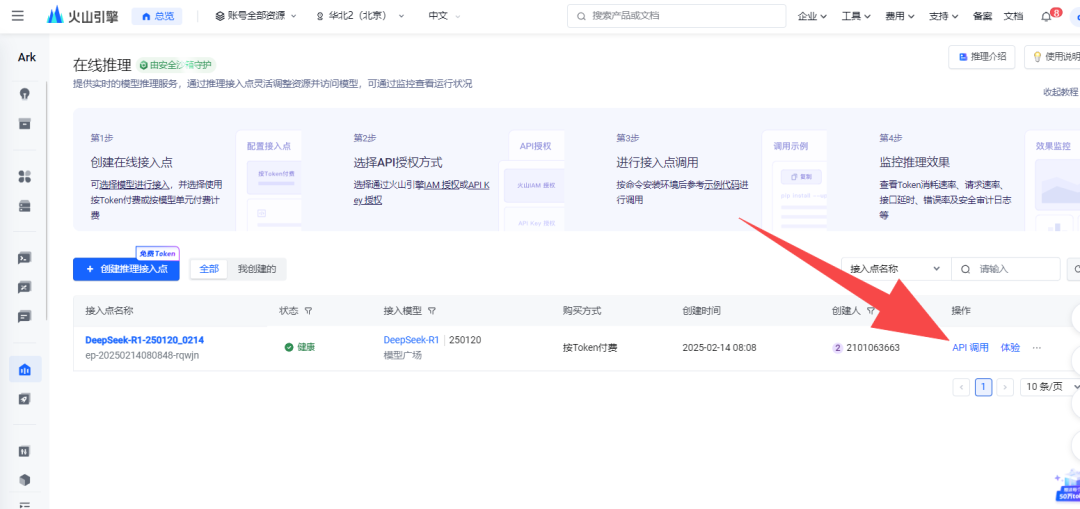Click the archive box sidebar icon
Image resolution: width=1080 pixels, height=509 pixels.
coord(25,124)
